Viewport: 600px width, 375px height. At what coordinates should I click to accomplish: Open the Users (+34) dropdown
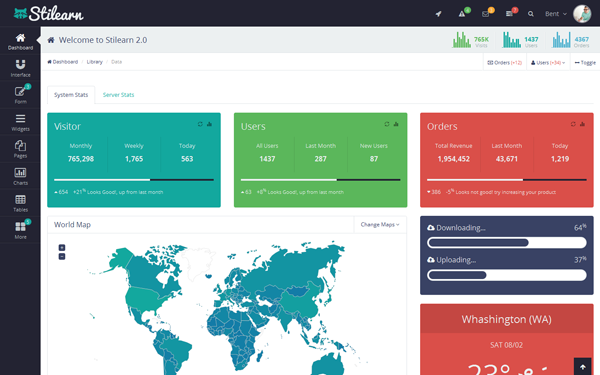pyautogui.click(x=548, y=62)
